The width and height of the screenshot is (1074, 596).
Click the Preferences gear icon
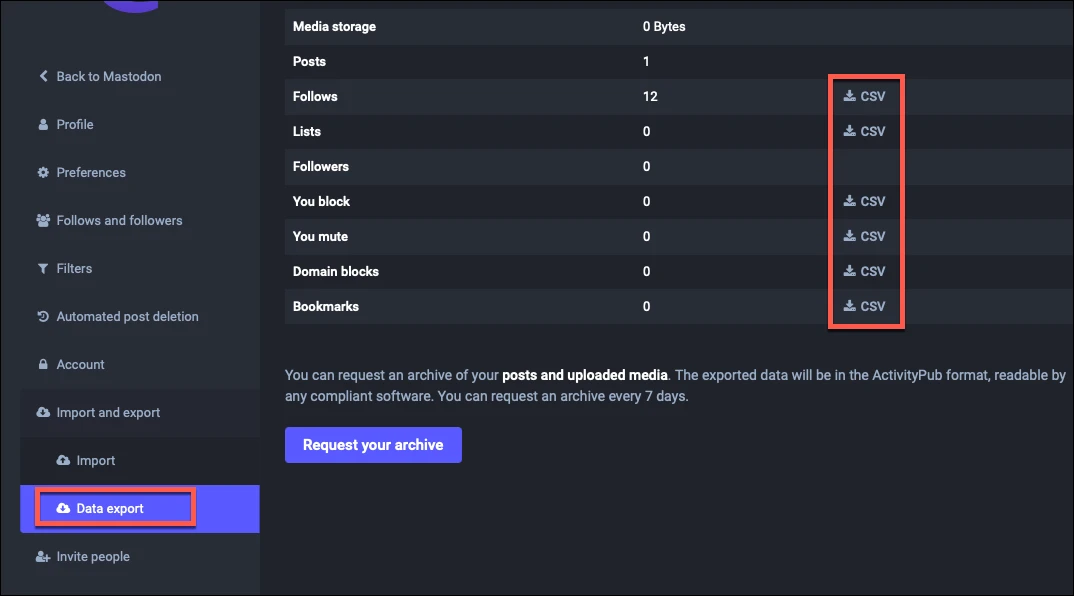tap(43, 173)
